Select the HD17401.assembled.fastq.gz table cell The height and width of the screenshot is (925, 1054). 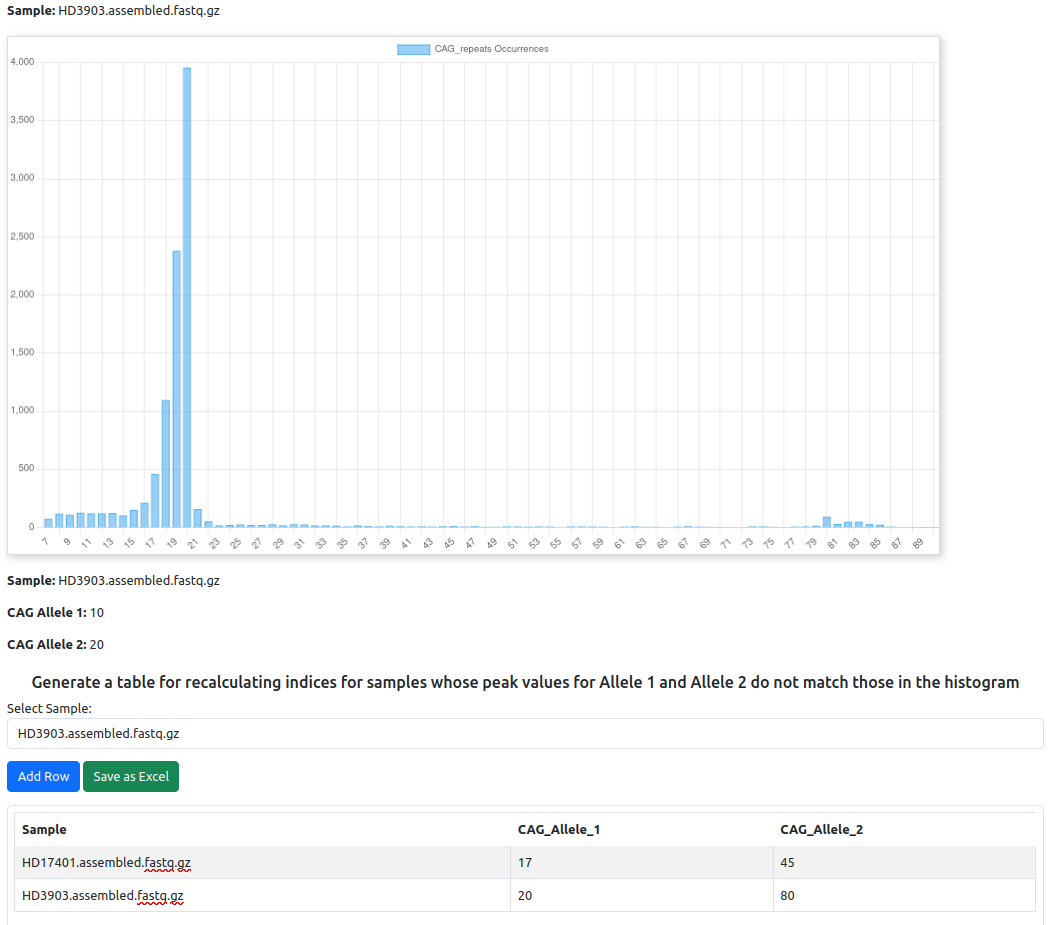coord(106,862)
